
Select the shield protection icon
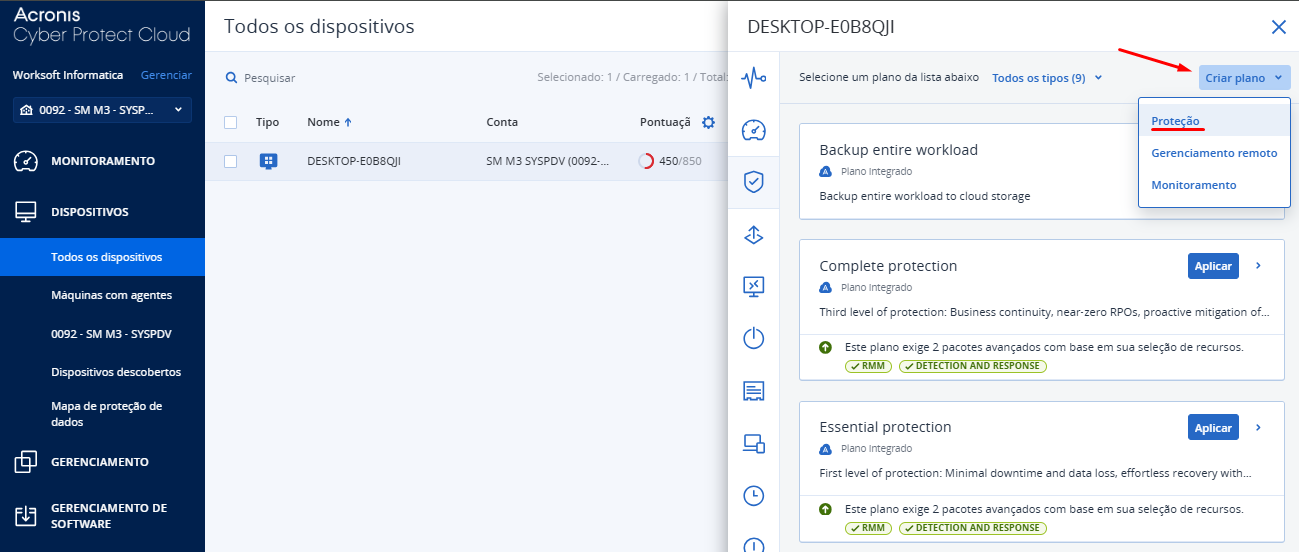(754, 182)
